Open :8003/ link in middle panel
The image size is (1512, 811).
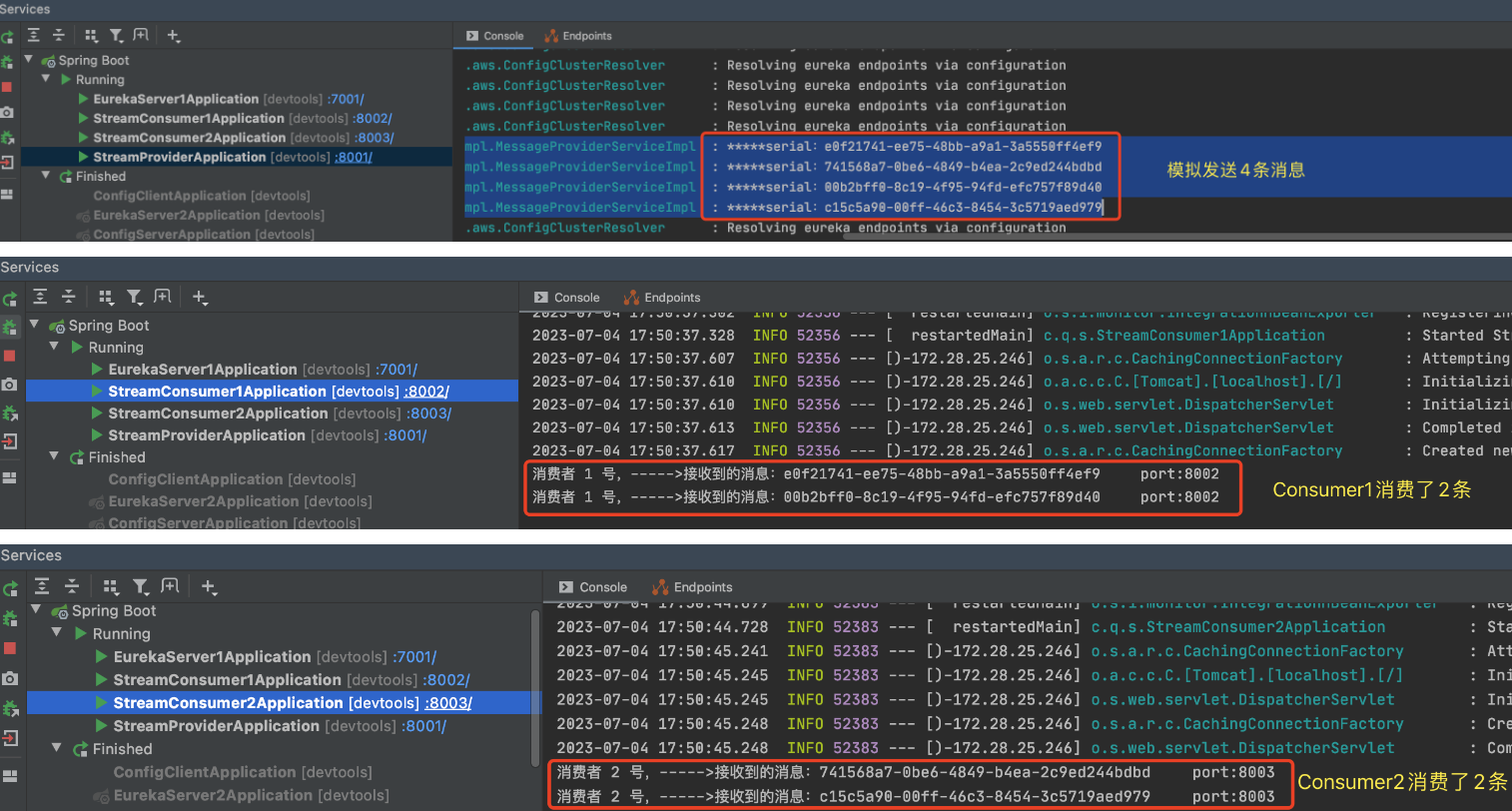(x=429, y=413)
